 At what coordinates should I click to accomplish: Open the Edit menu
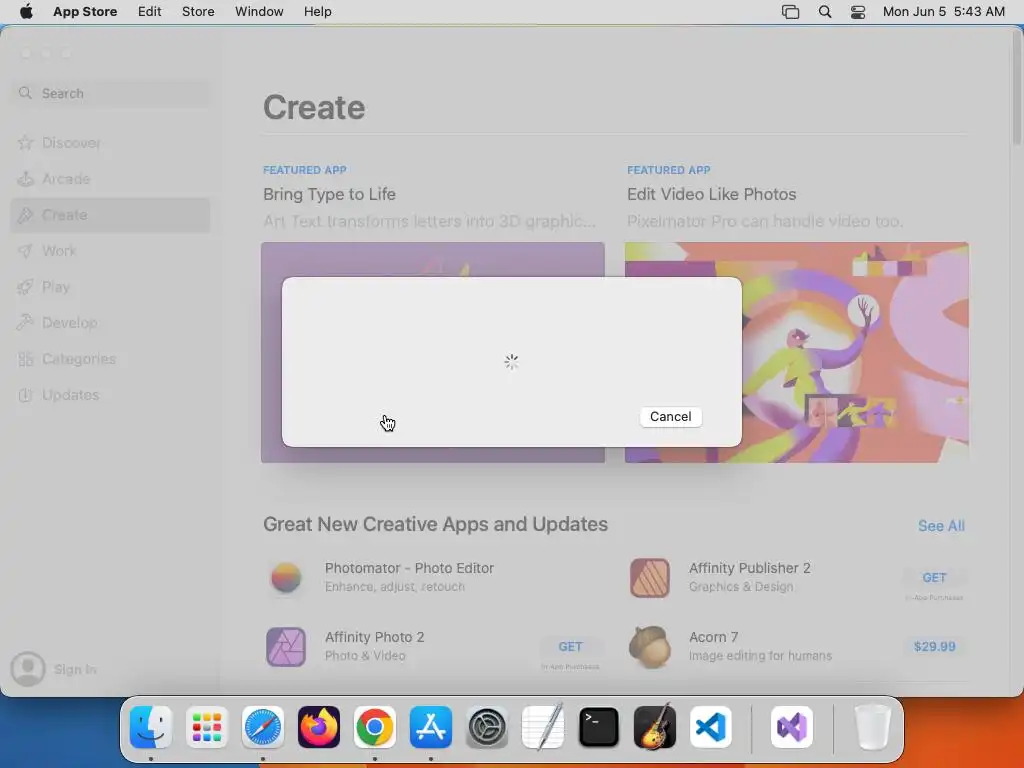click(x=150, y=12)
